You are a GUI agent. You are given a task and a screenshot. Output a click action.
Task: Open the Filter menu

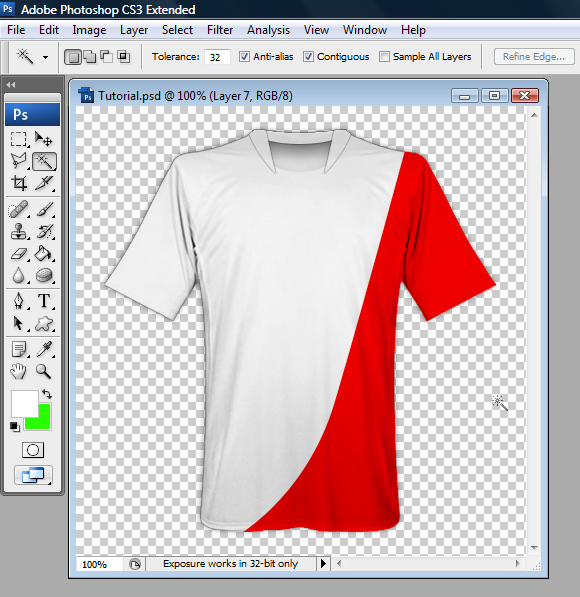click(220, 30)
